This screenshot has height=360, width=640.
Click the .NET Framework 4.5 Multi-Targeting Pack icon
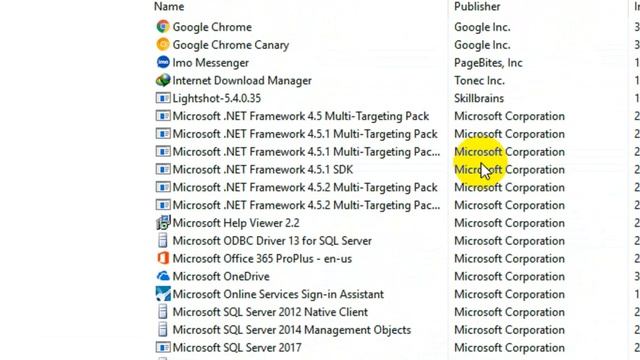click(163, 116)
